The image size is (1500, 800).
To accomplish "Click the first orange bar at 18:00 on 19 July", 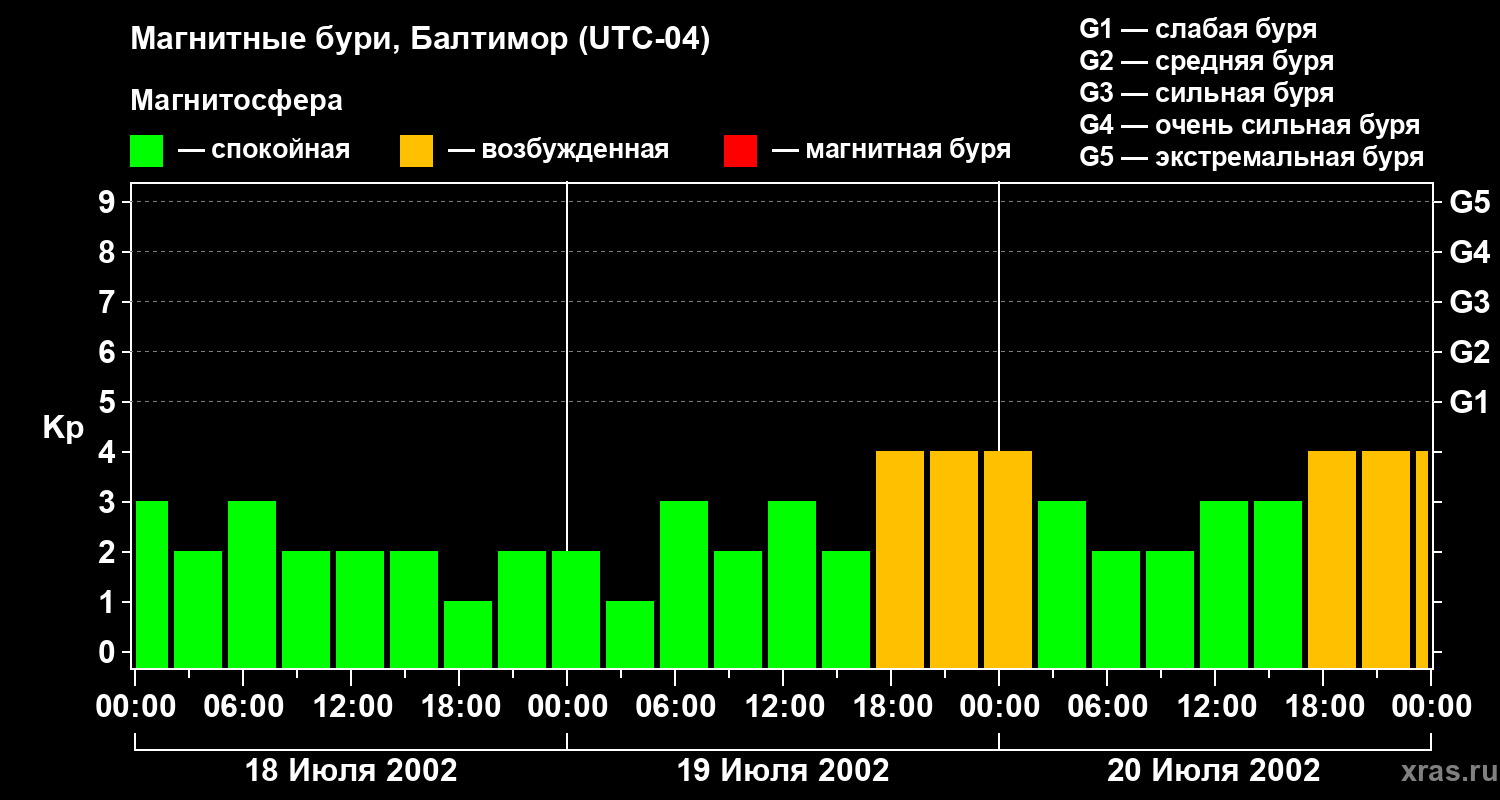I will pyautogui.click(x=900, y=559).
